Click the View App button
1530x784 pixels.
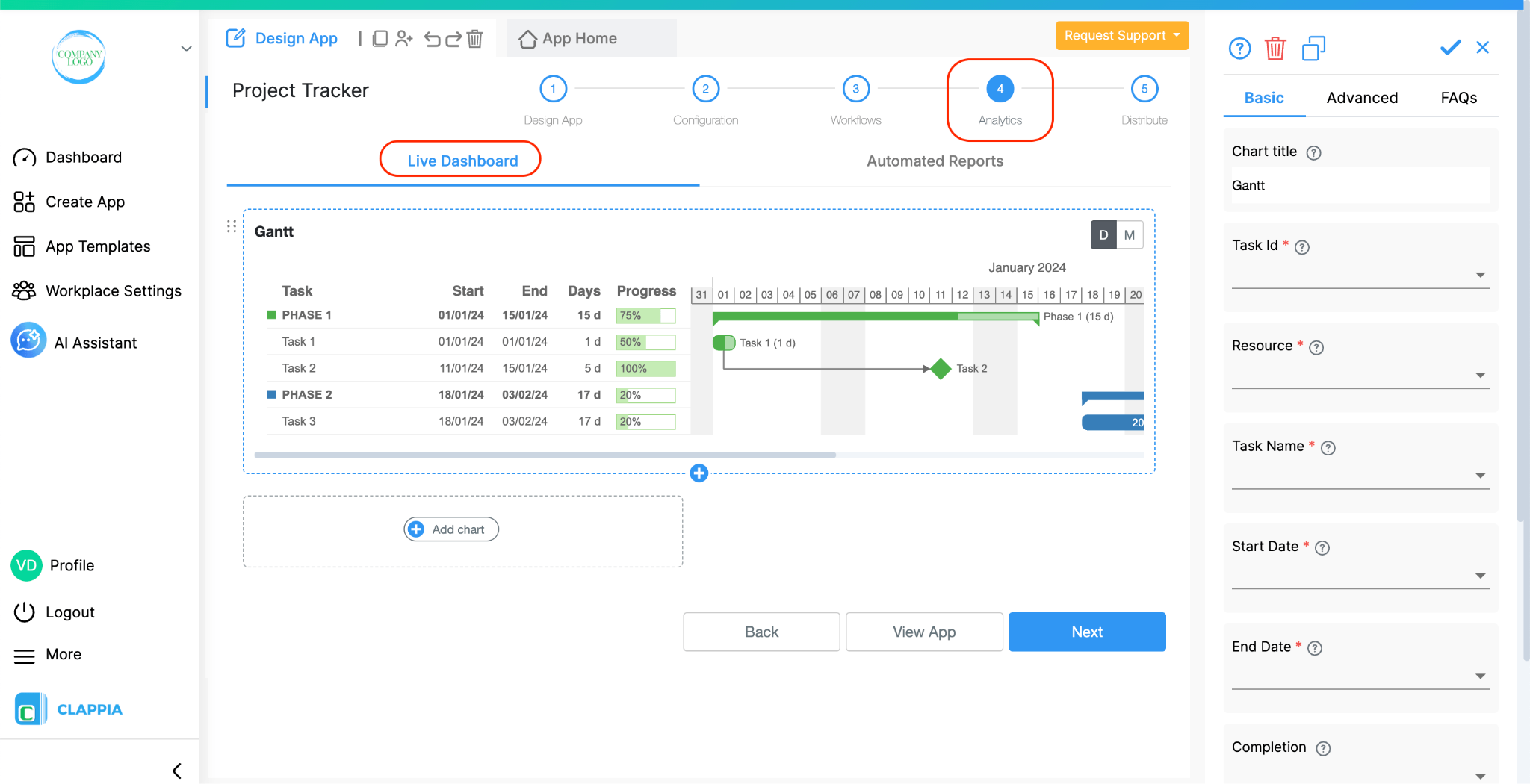coord(924,632)
